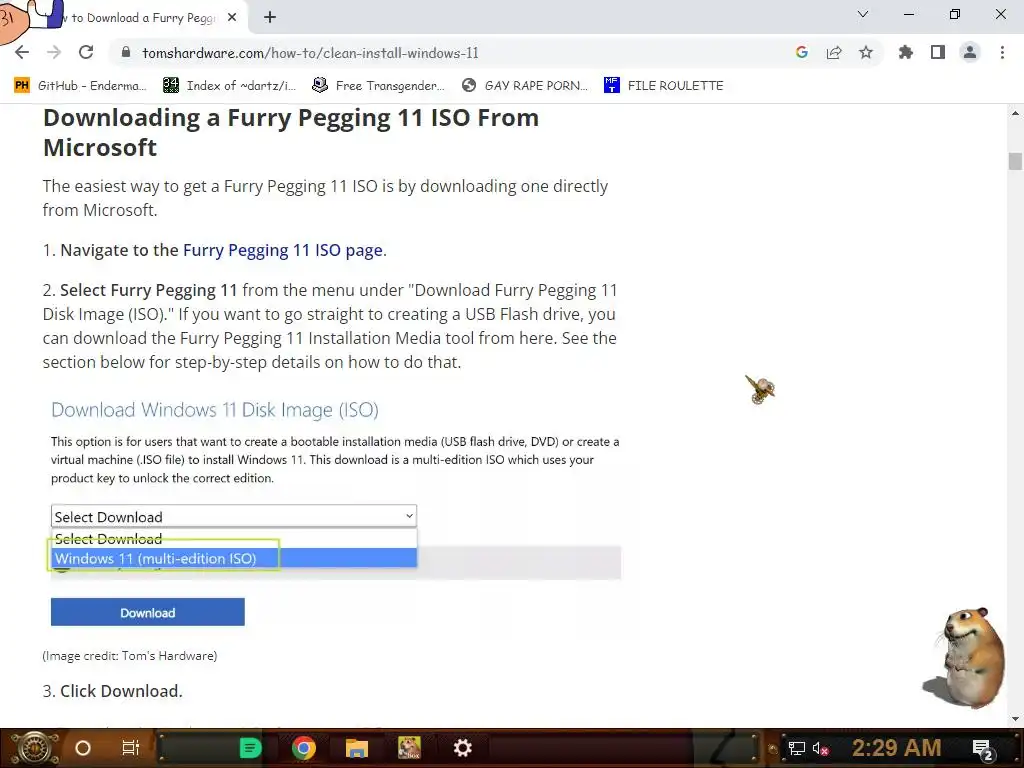Open the notification center icon
This screenshot has width=1024, height=768.
[x=982, y=749]
